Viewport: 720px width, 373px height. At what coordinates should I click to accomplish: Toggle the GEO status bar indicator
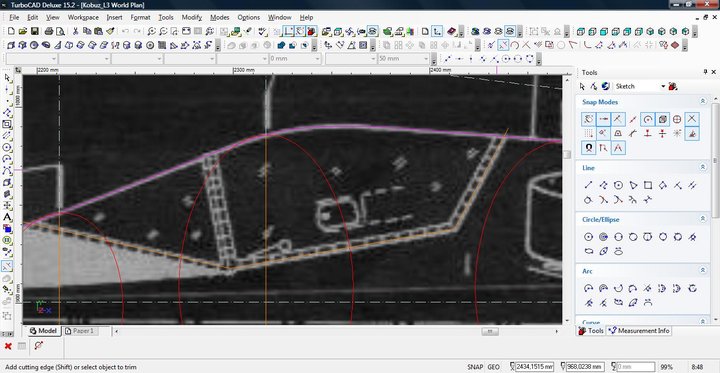point(494,367)
